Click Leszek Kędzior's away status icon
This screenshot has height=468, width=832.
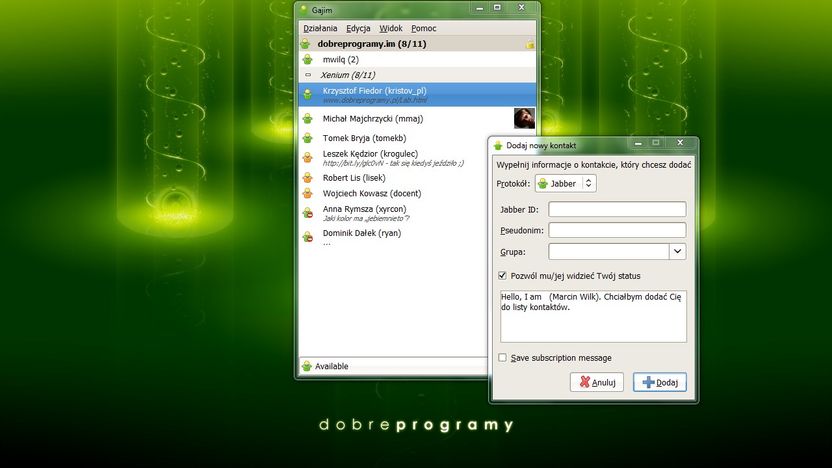(x=308, y=158)
